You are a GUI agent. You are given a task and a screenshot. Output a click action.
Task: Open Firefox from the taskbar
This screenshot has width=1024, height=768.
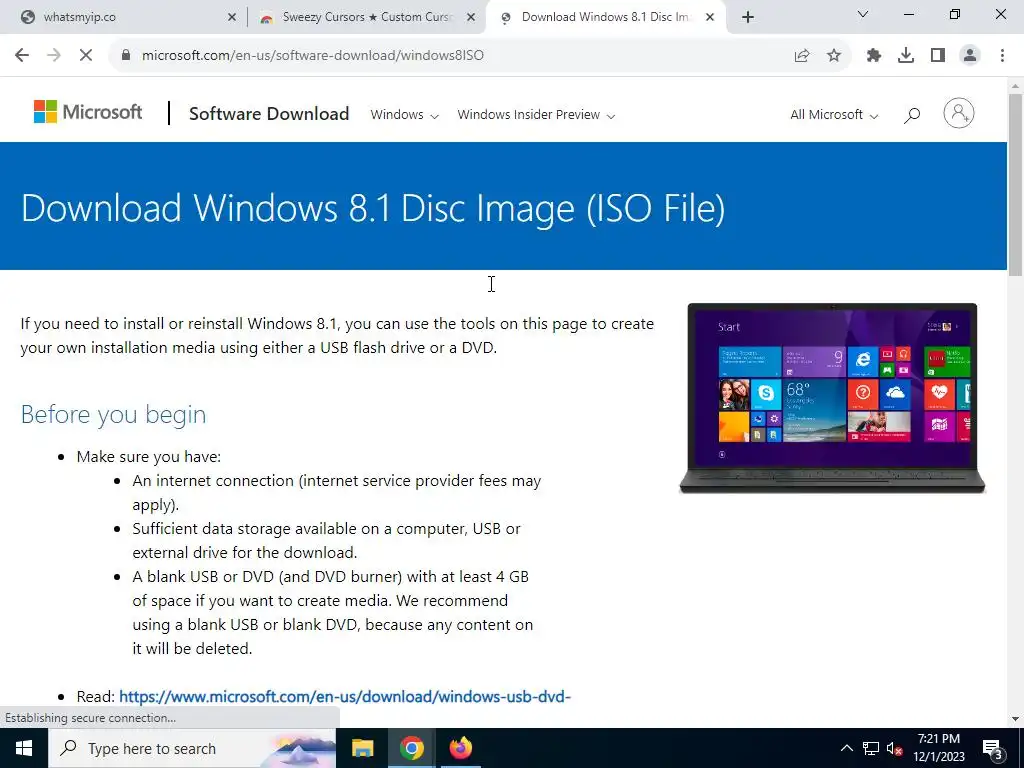click(x=460, y=748)
